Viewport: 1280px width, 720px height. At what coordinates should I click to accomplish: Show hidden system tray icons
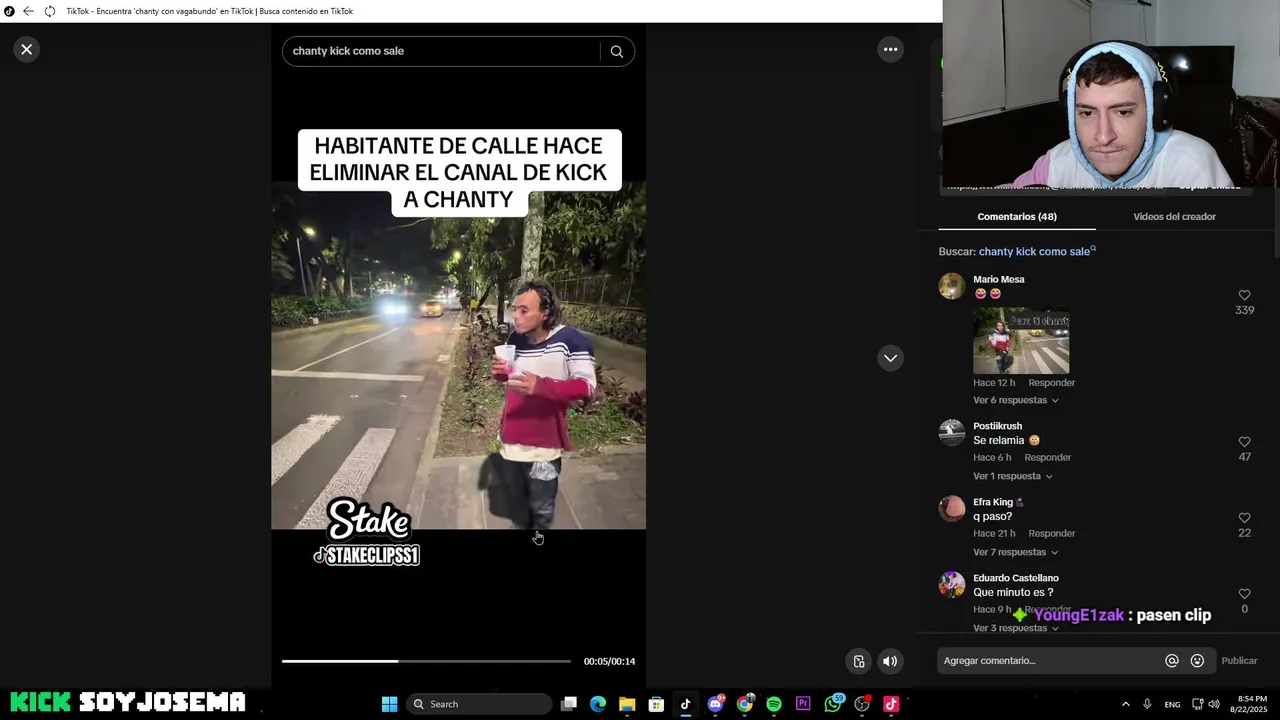[x=1125, y=704]
